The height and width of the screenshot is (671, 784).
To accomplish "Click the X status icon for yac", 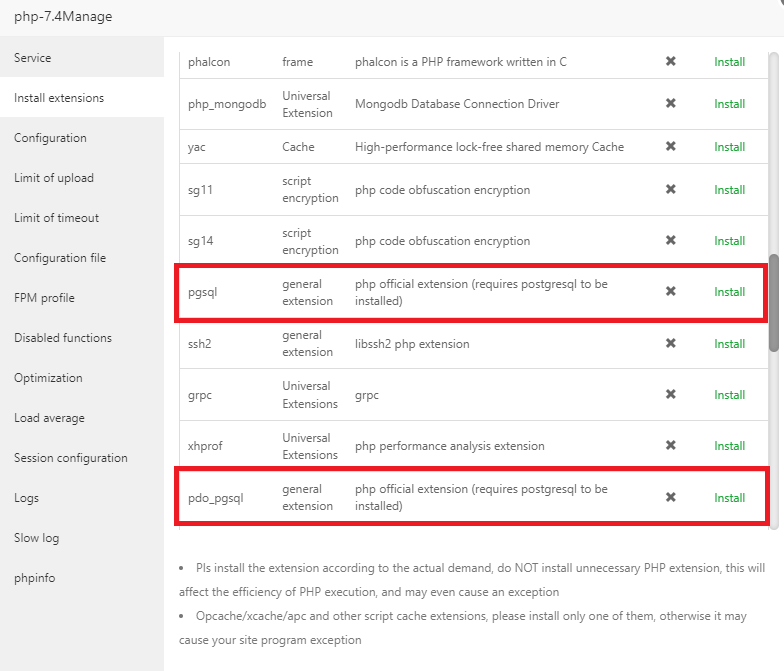I will coord(671,147).
